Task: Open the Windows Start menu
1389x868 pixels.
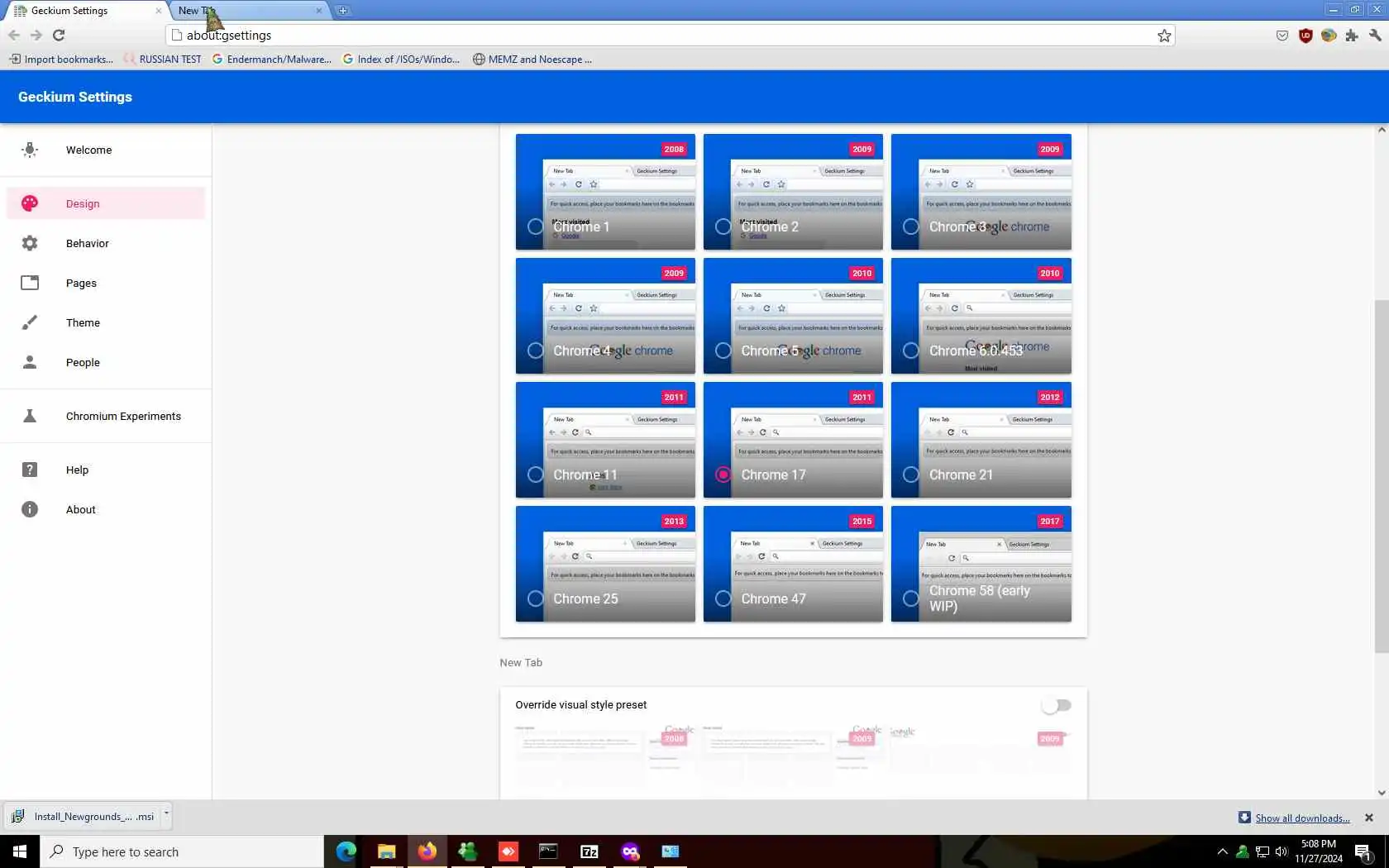Action: (20, 851)
